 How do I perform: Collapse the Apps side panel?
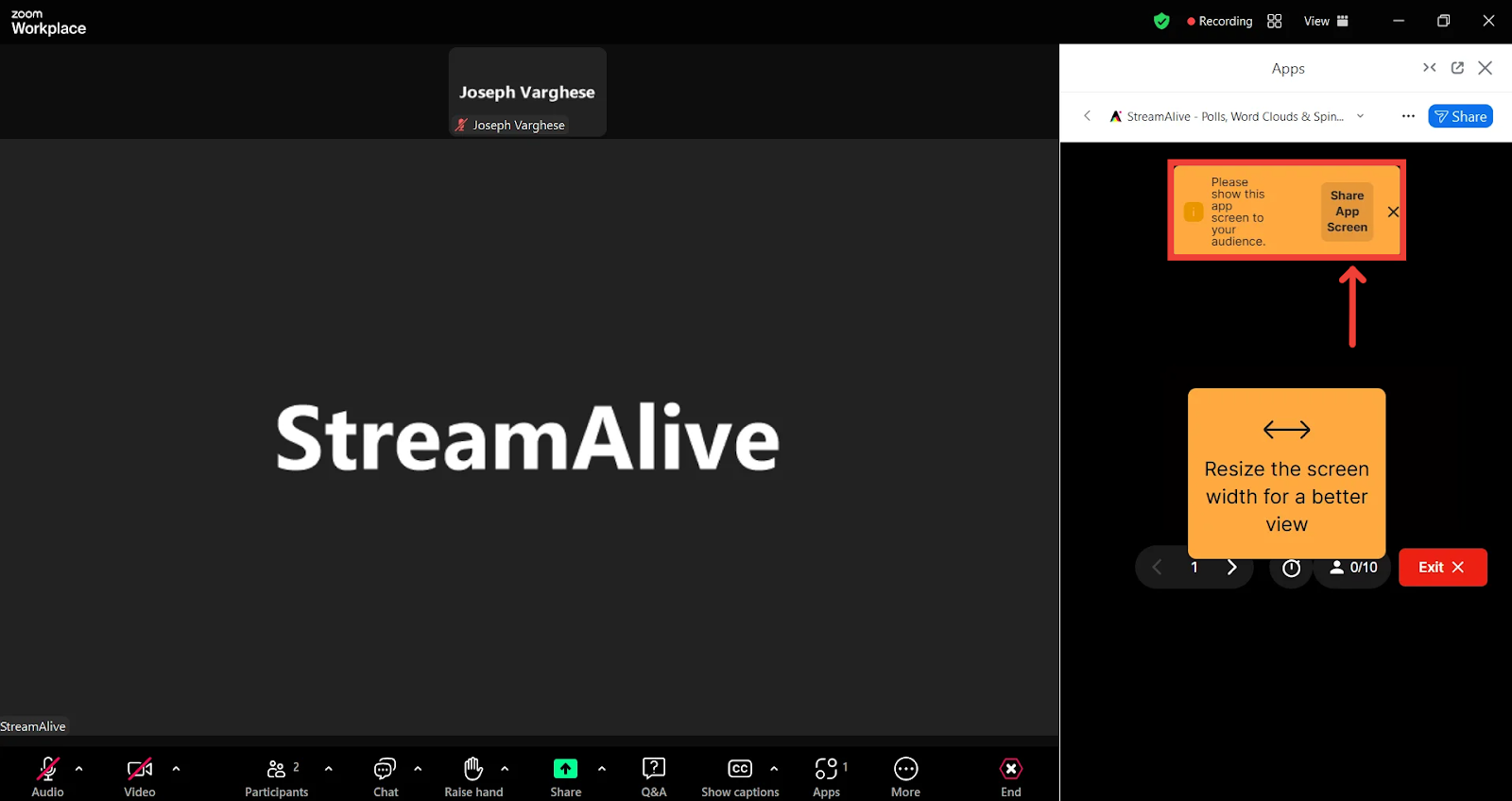point(1430,68)
